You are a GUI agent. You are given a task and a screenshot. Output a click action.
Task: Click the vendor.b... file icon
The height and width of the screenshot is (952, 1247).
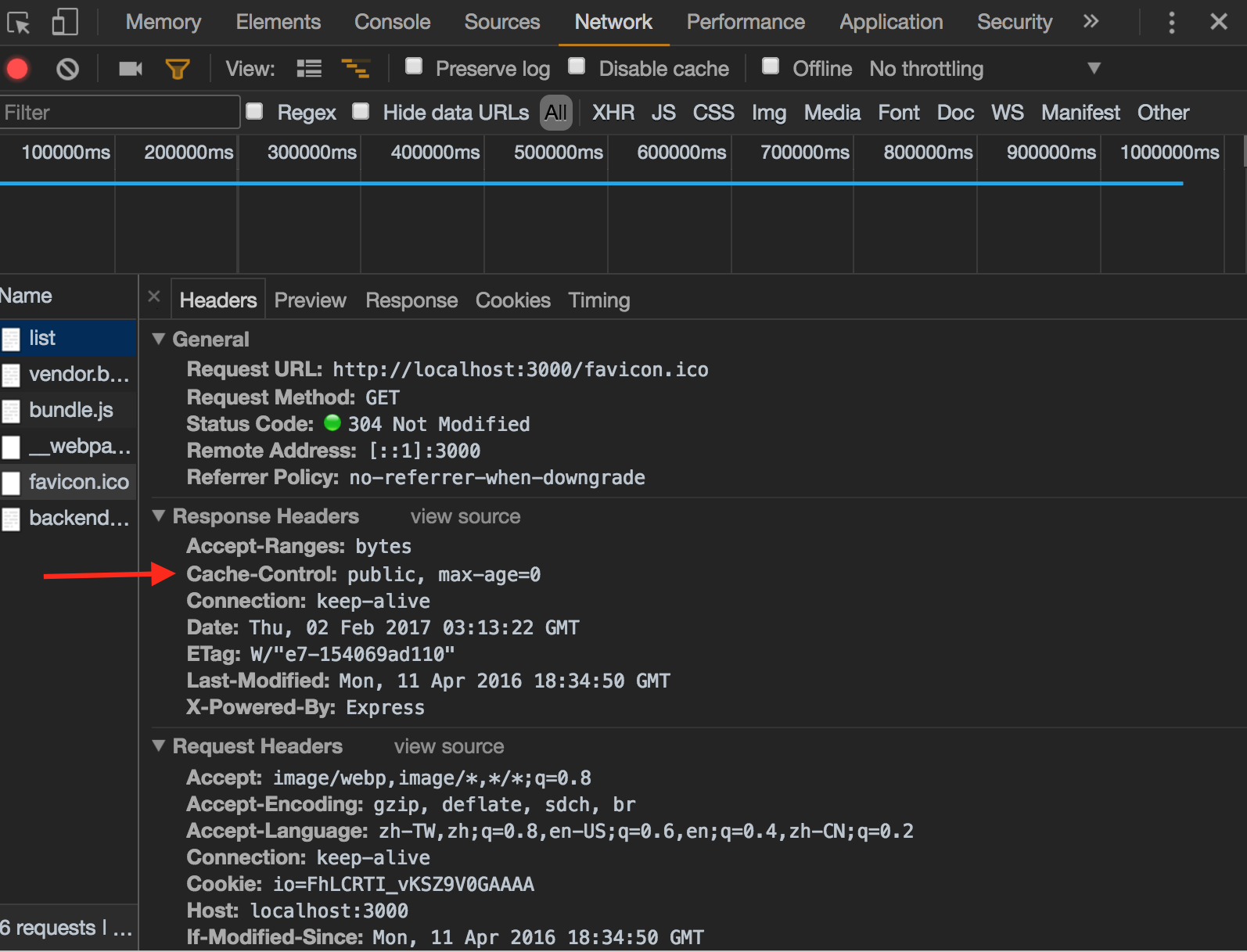[11, 375]
